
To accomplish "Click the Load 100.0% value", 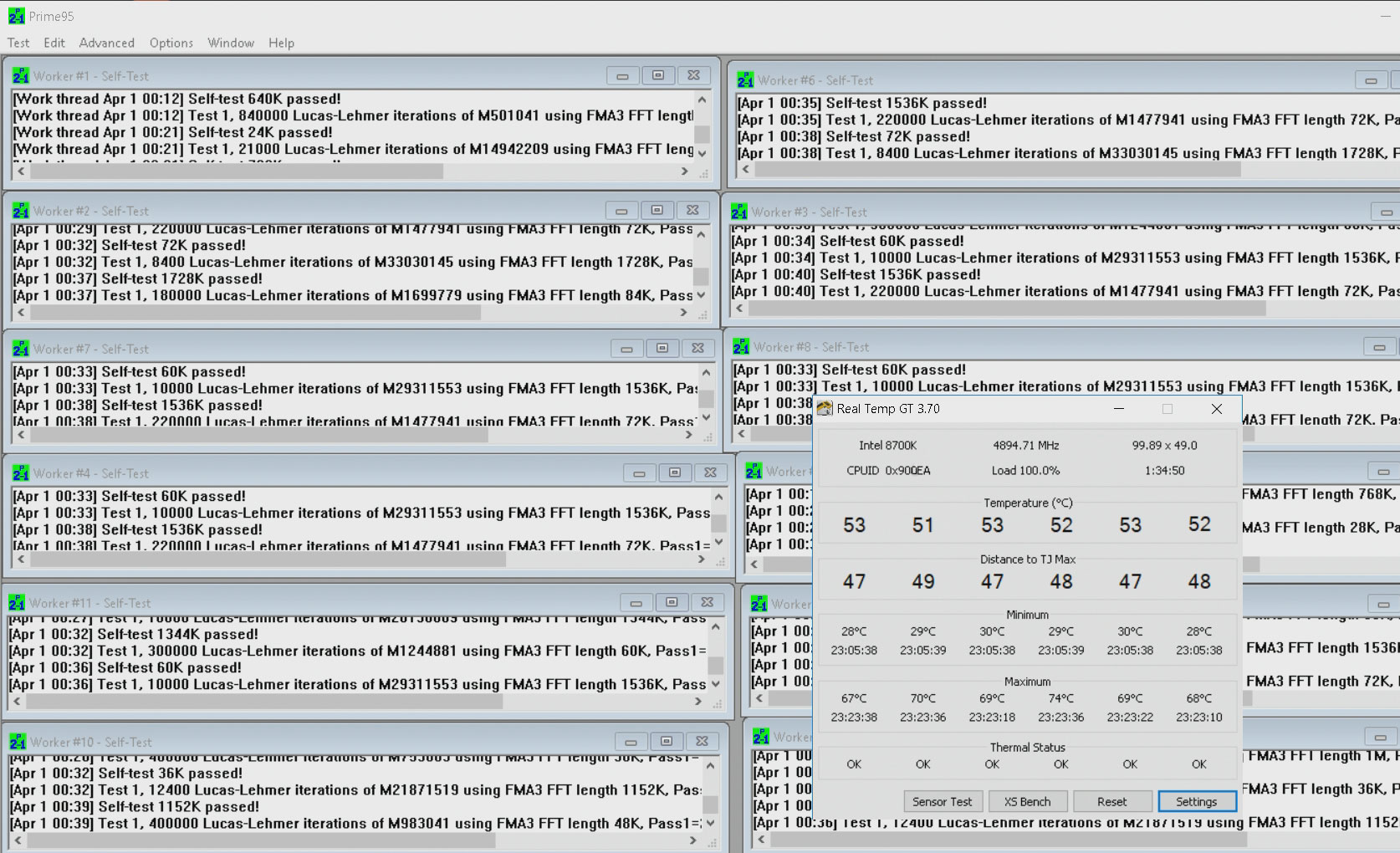I will click(x=1026, y=470).
